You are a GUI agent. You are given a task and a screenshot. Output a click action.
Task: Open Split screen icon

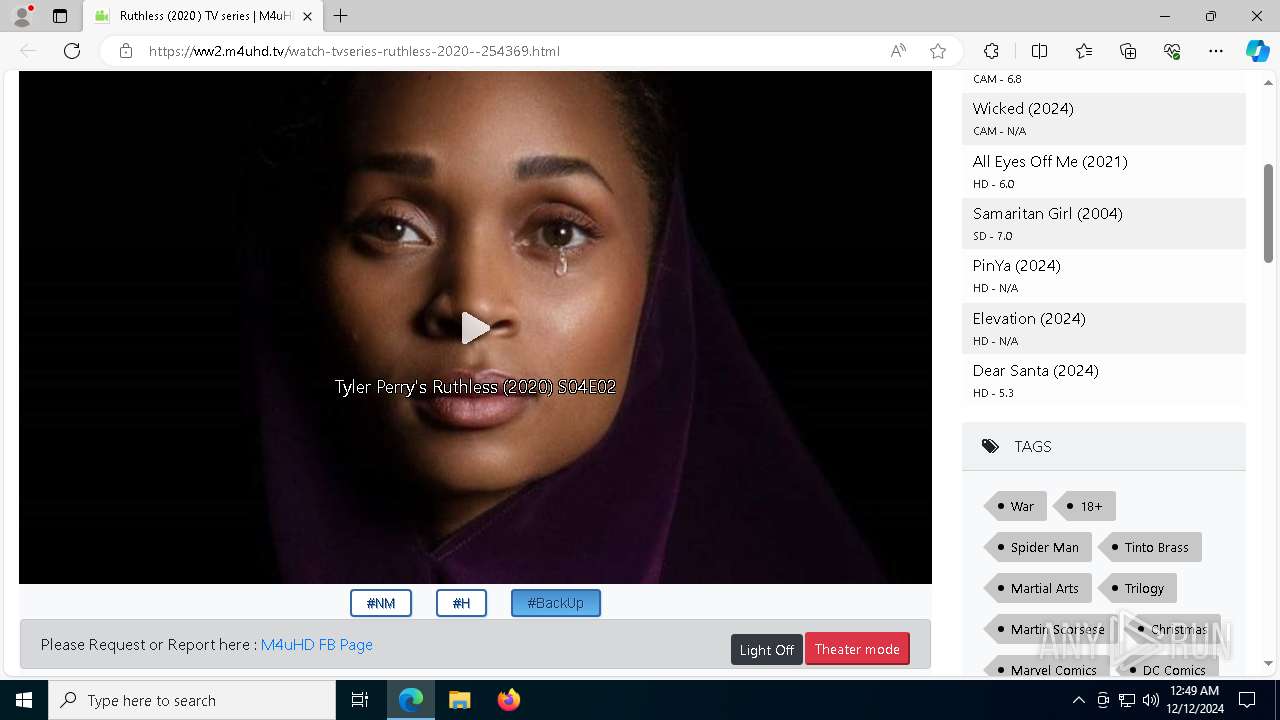click(x=1039, y=51)
